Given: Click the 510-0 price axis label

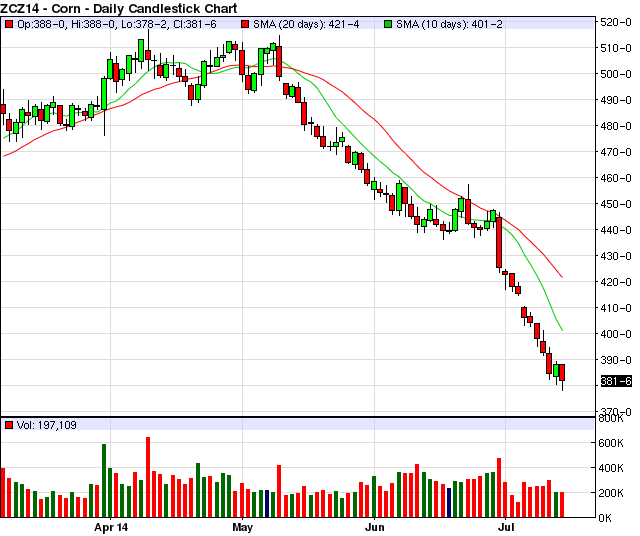Looking at the screenshot, I should click(616, 48).
